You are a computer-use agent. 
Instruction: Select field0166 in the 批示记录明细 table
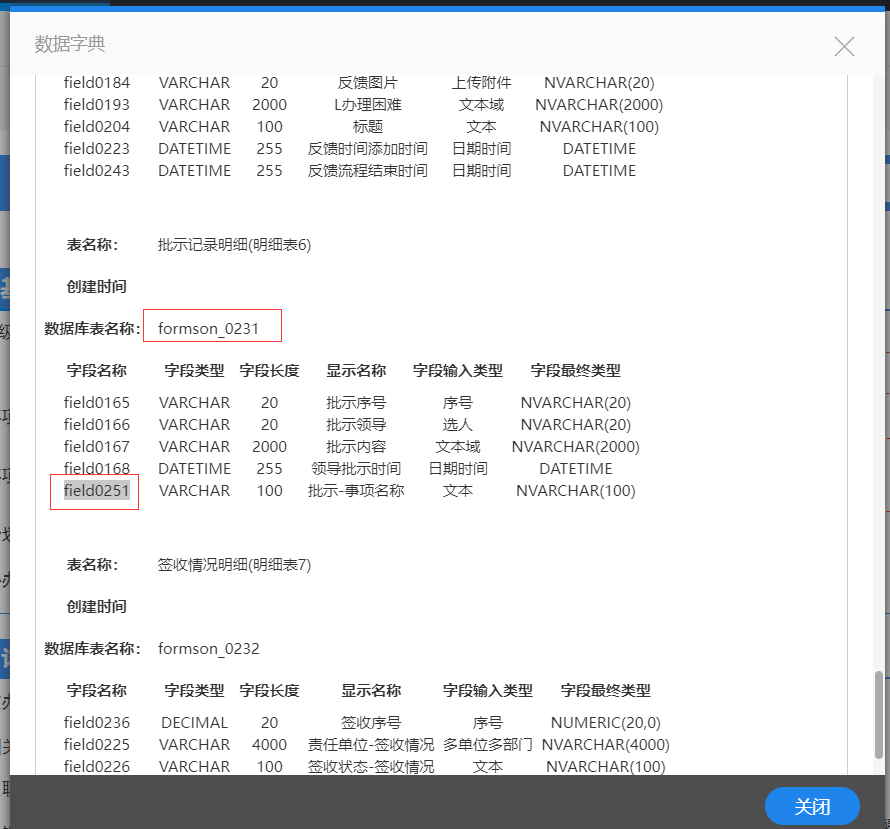tap(96, 425)
